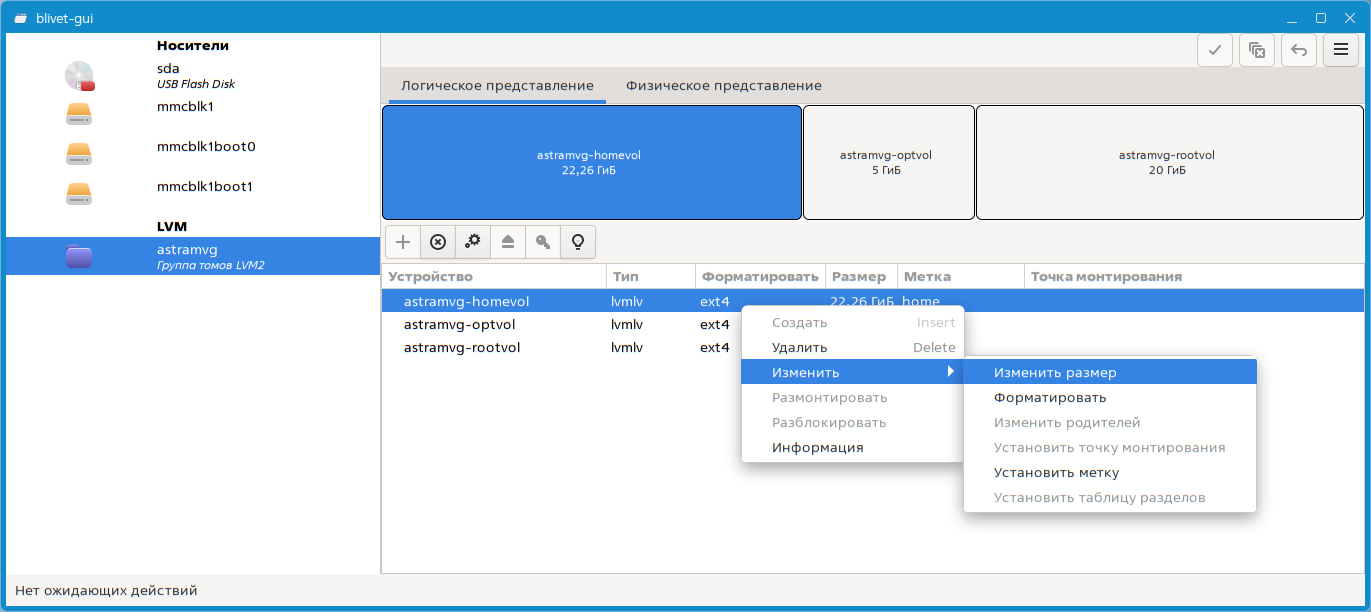Click the delete device toolbar icon
The width and height of the screenshot is (1371, 612).
(438, 242)
